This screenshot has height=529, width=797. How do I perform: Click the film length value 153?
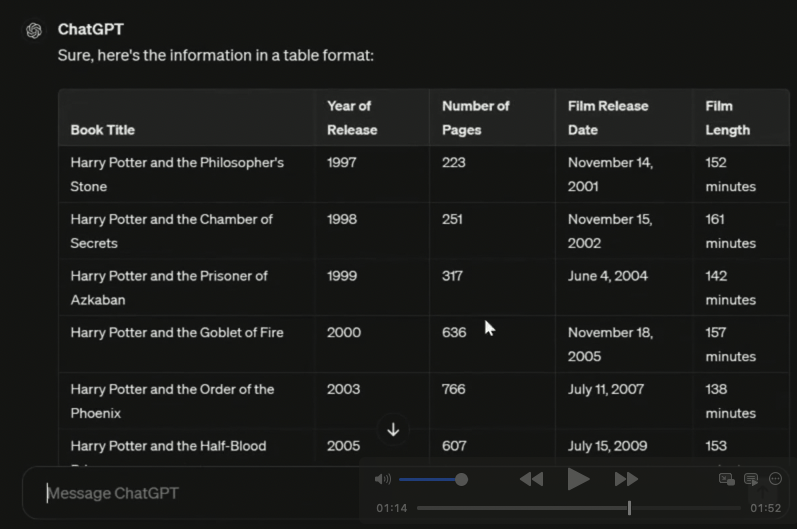[x=716, y=446]
